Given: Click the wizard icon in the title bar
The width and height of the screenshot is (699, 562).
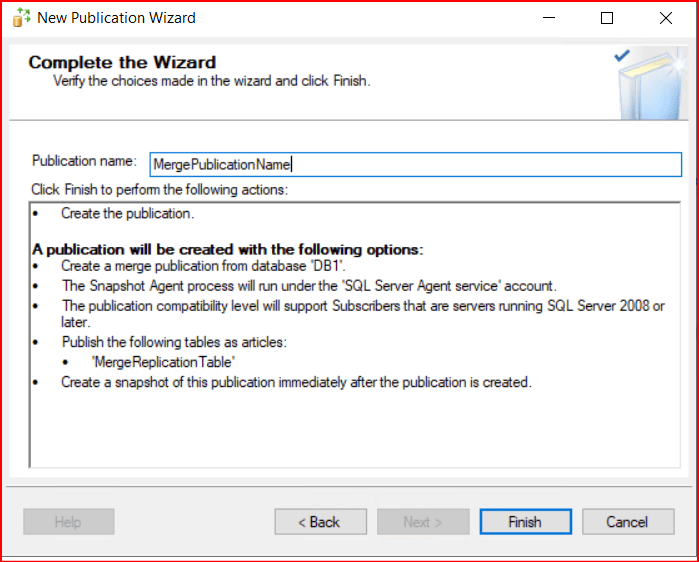Looking at the screenshot, I should [21, 18].
